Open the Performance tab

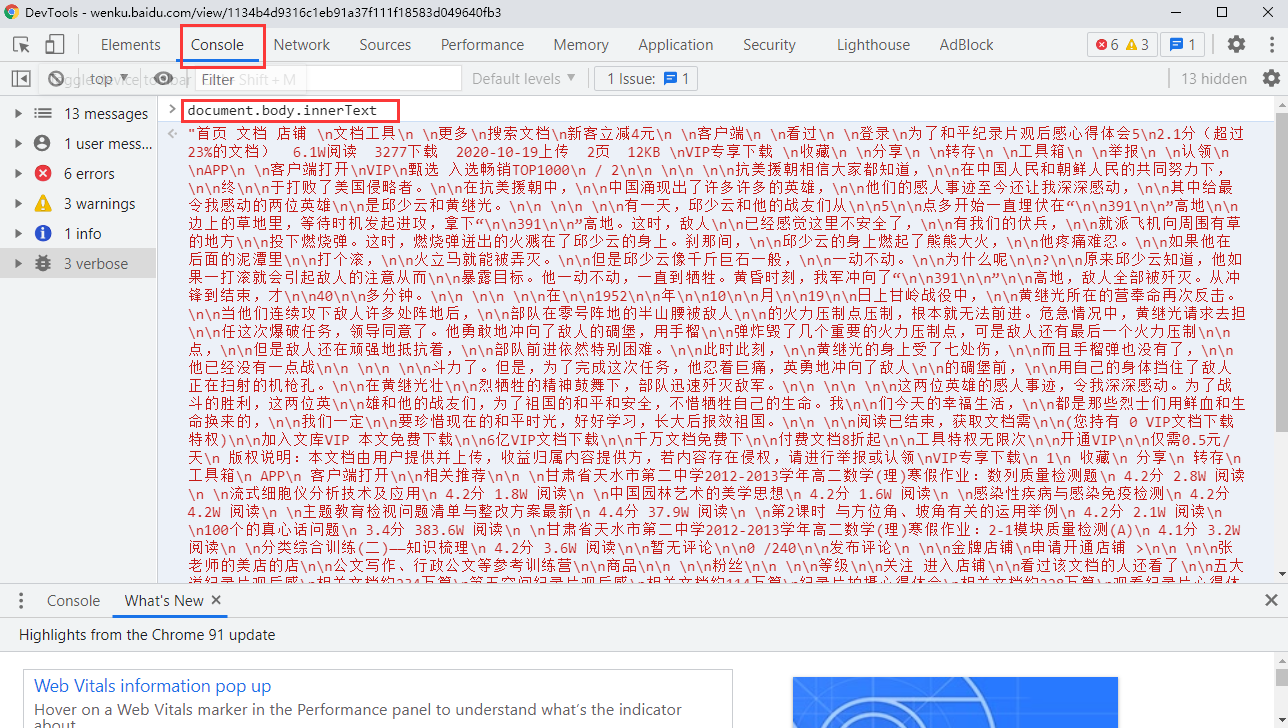[x=482, y=45]
